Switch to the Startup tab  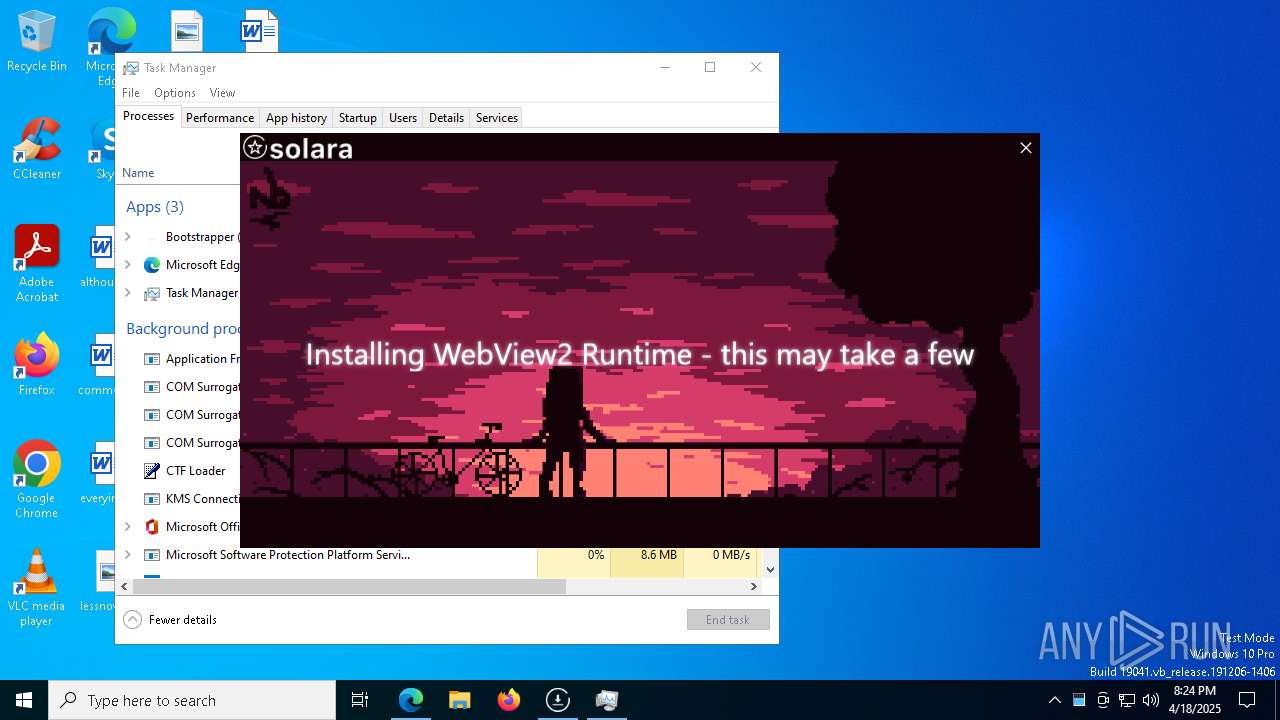357,118
